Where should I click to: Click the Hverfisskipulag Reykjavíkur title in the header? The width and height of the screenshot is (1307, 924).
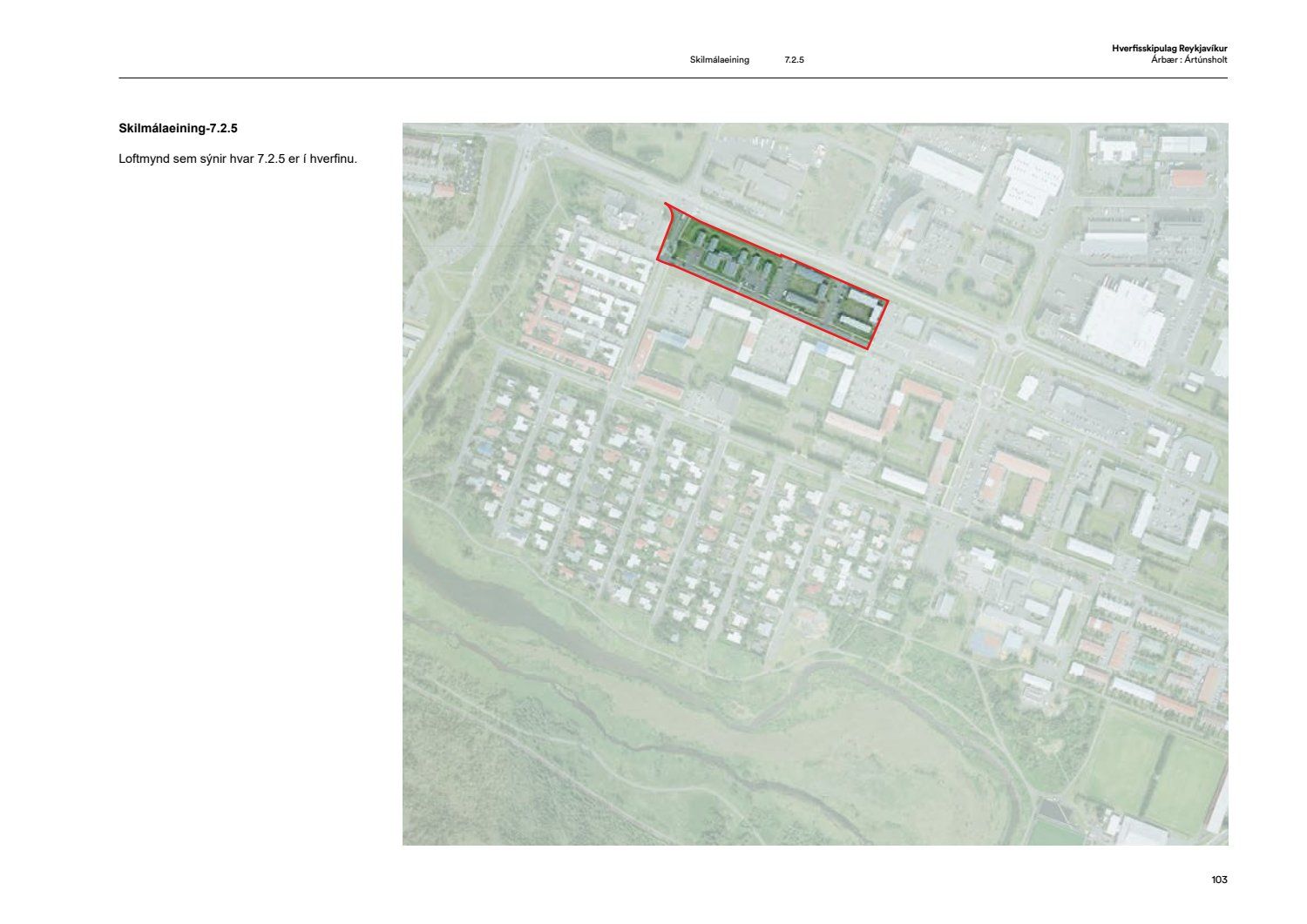pyautogui.click(x=1169, y=49)
